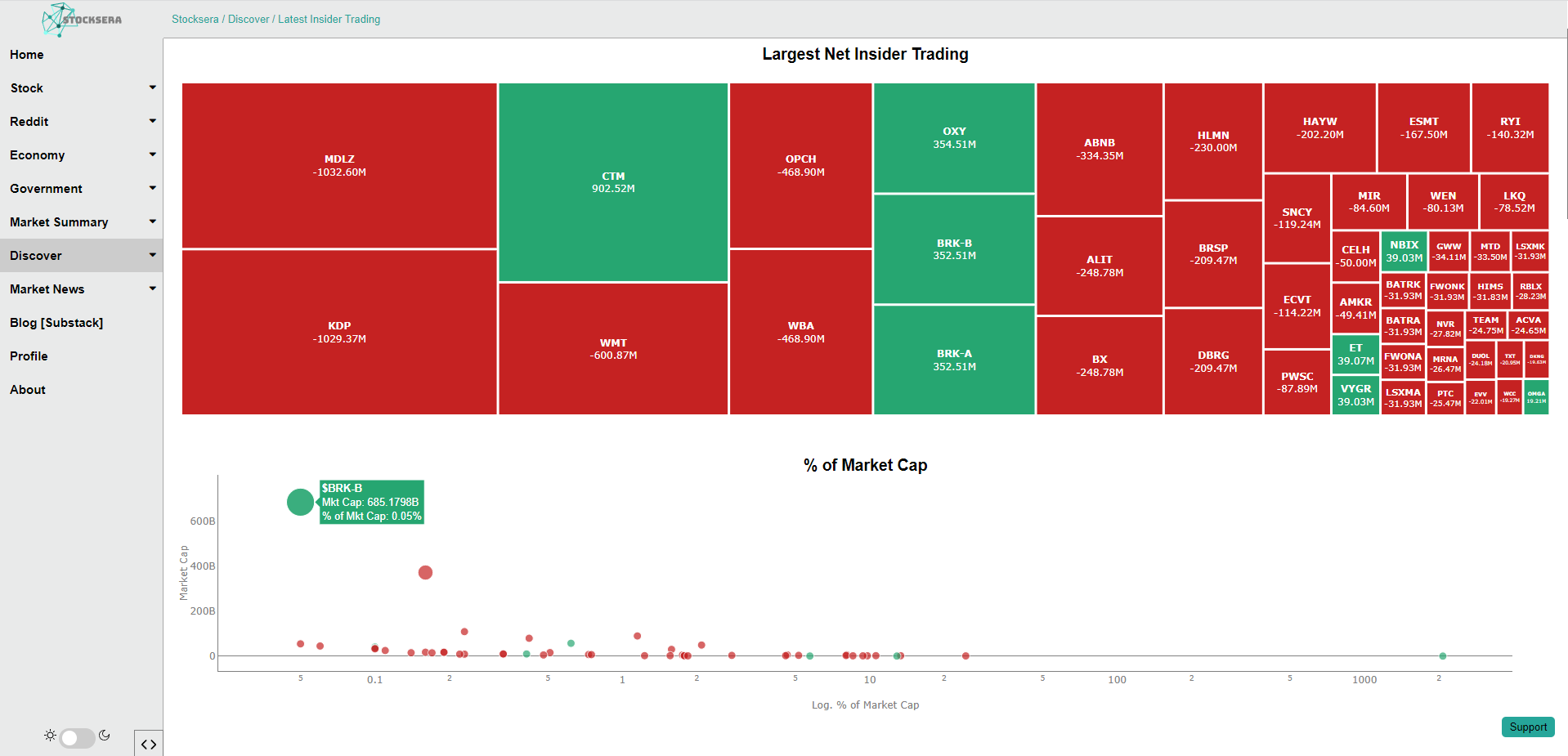The height and width of the screenshot is (756, 1568).
Task: Select the KDP treemap tile
Action: point(339,332)
